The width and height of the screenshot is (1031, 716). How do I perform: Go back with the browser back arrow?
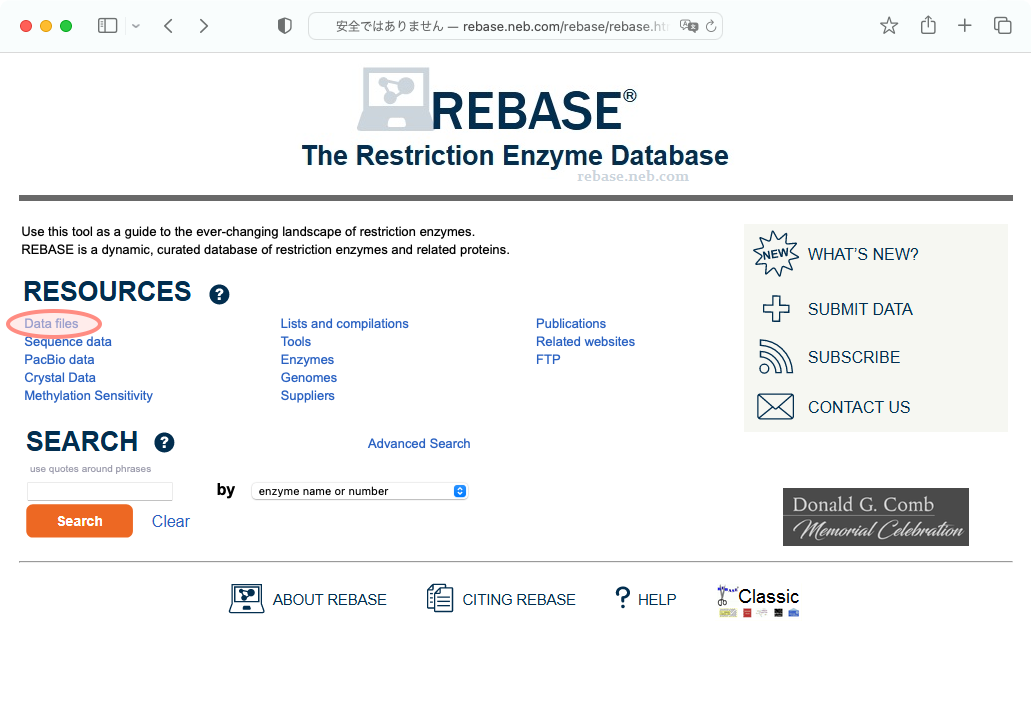point(168,26)
